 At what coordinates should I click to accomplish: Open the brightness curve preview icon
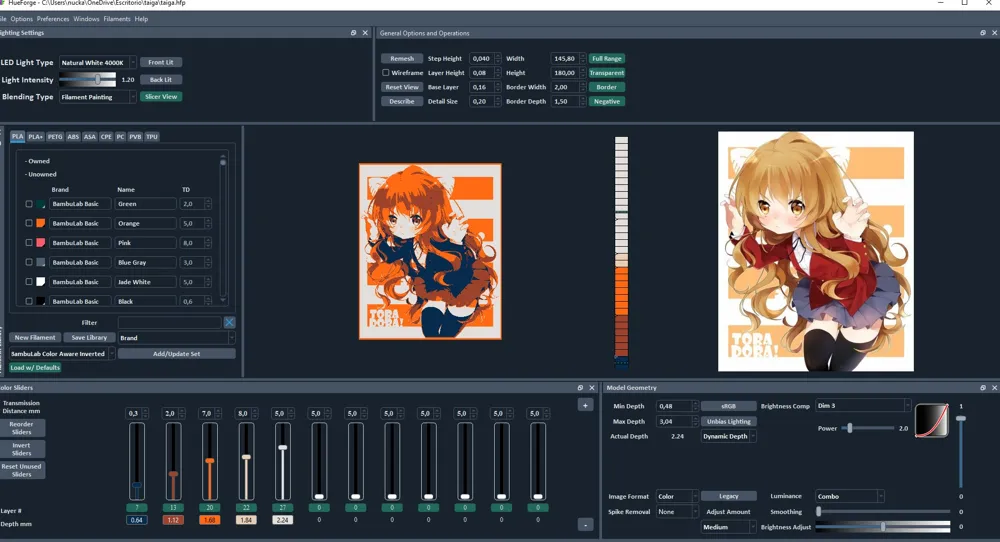(931, 419)
